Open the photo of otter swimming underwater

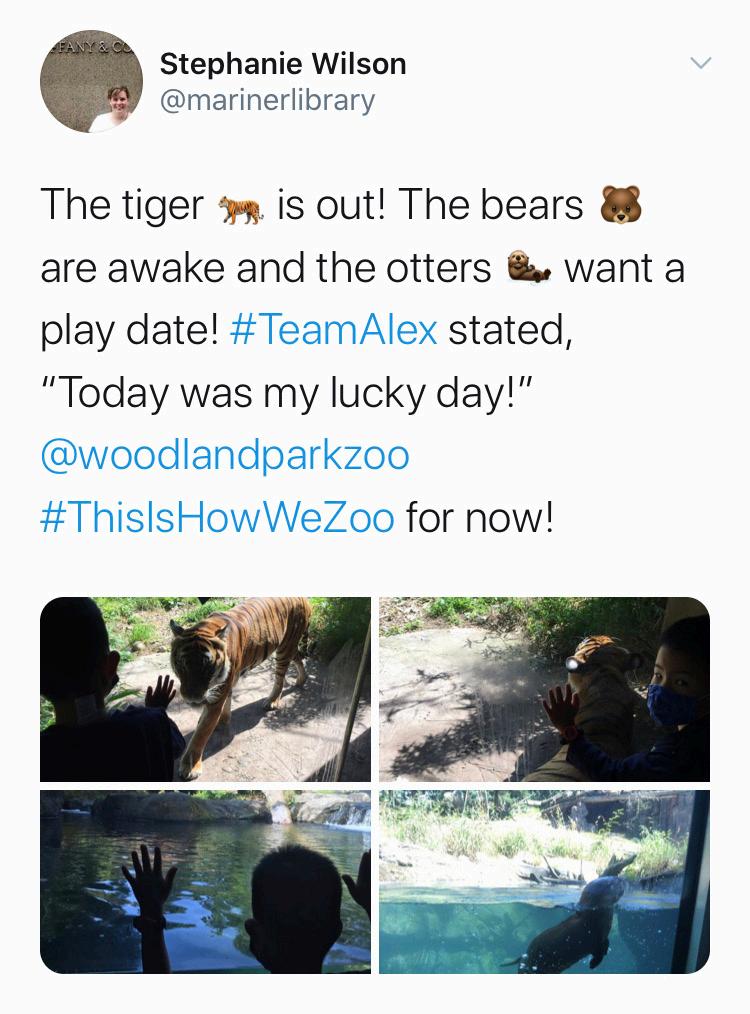(544, 881)
